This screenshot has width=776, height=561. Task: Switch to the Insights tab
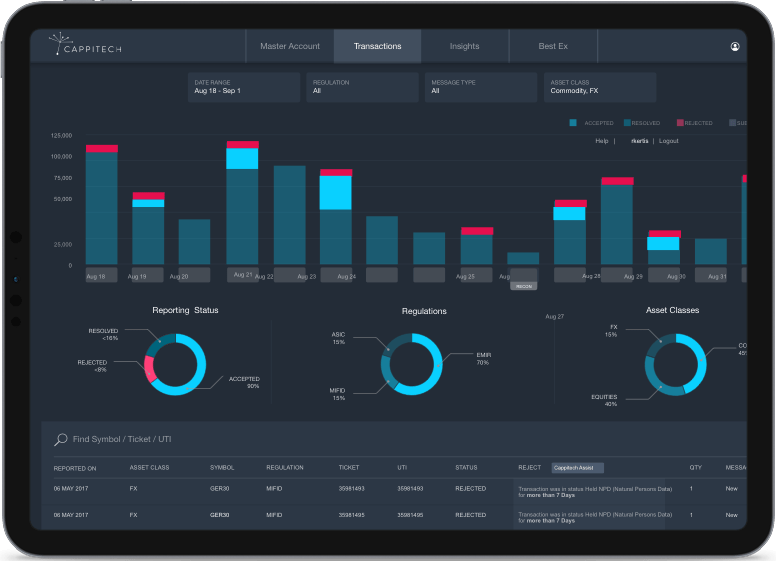tap(464, 46)
